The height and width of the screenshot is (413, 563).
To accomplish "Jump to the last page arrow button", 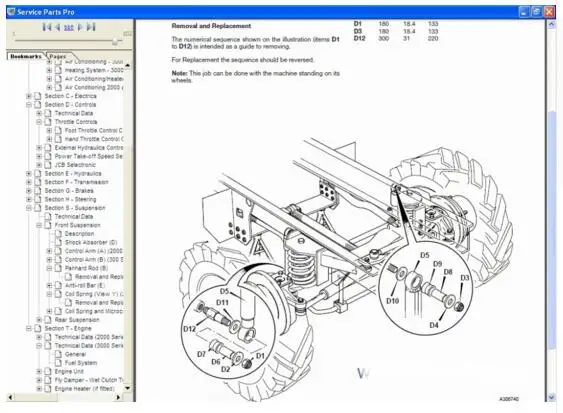I will pyautogui.click(x=91, y=27).
